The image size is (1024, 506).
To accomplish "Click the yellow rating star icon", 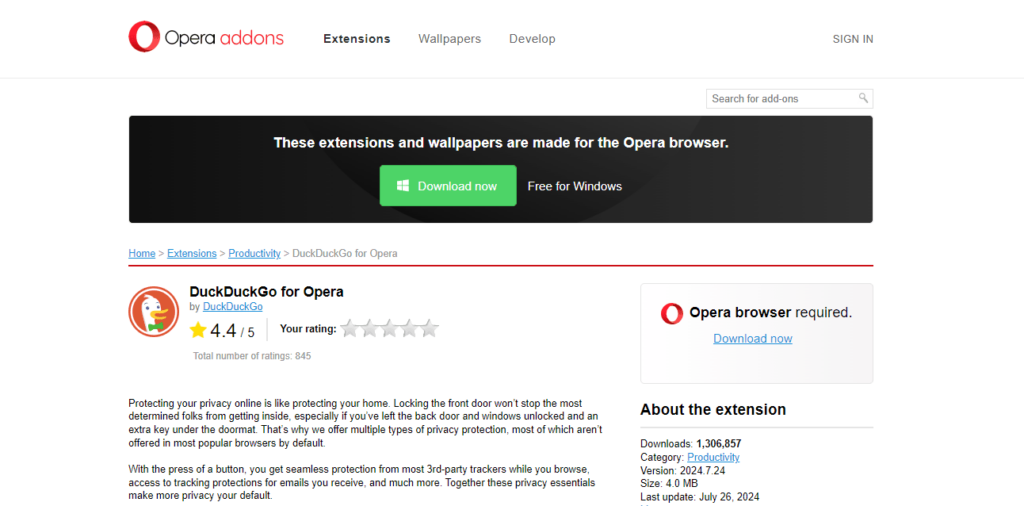I will coord(198,330).
